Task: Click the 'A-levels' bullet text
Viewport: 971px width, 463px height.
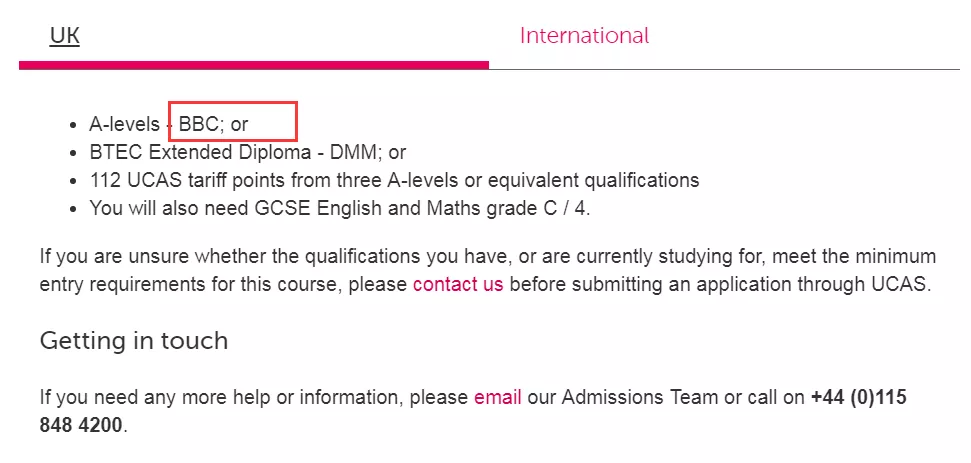Action: click(x=124, y=125)
